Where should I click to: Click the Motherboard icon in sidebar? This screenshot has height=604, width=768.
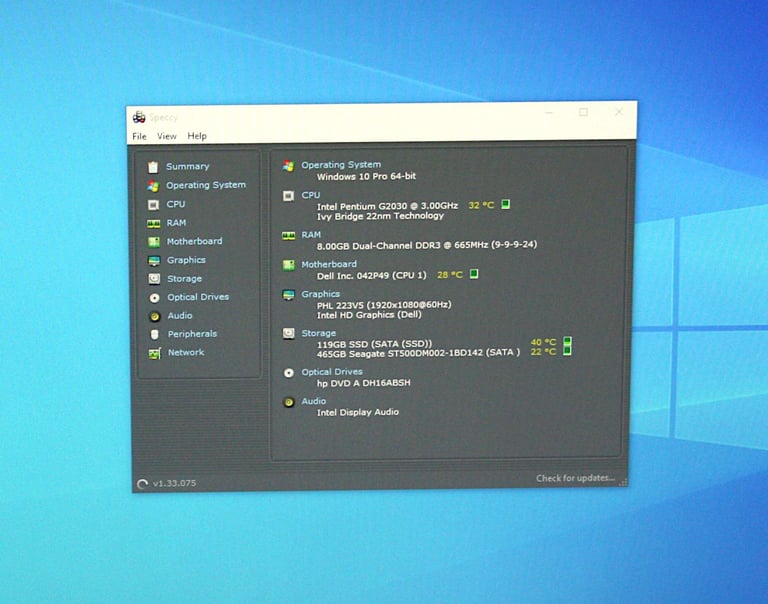[x=154, y=242]
